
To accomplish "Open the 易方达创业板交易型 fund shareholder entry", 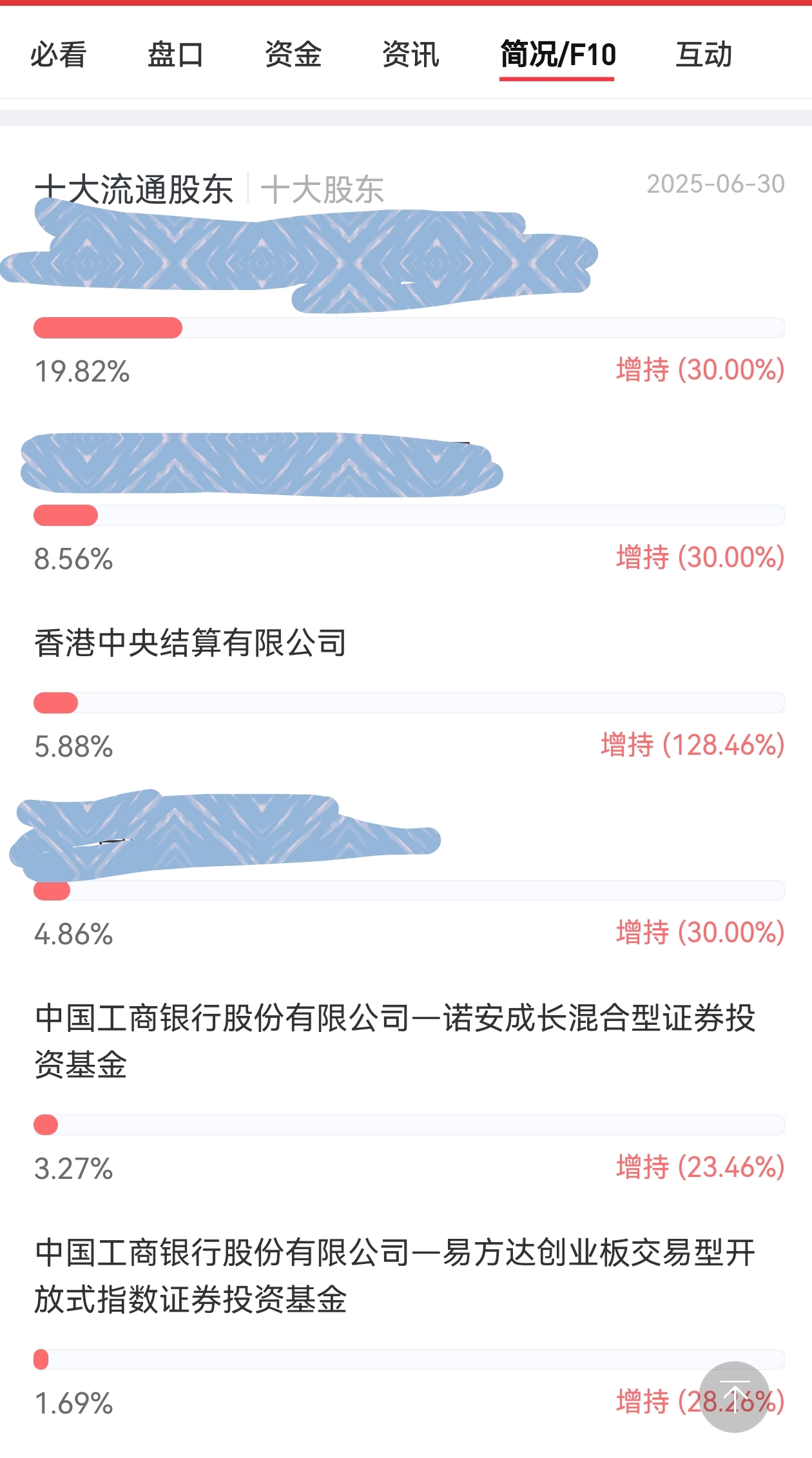I will tap(394, 1276).
